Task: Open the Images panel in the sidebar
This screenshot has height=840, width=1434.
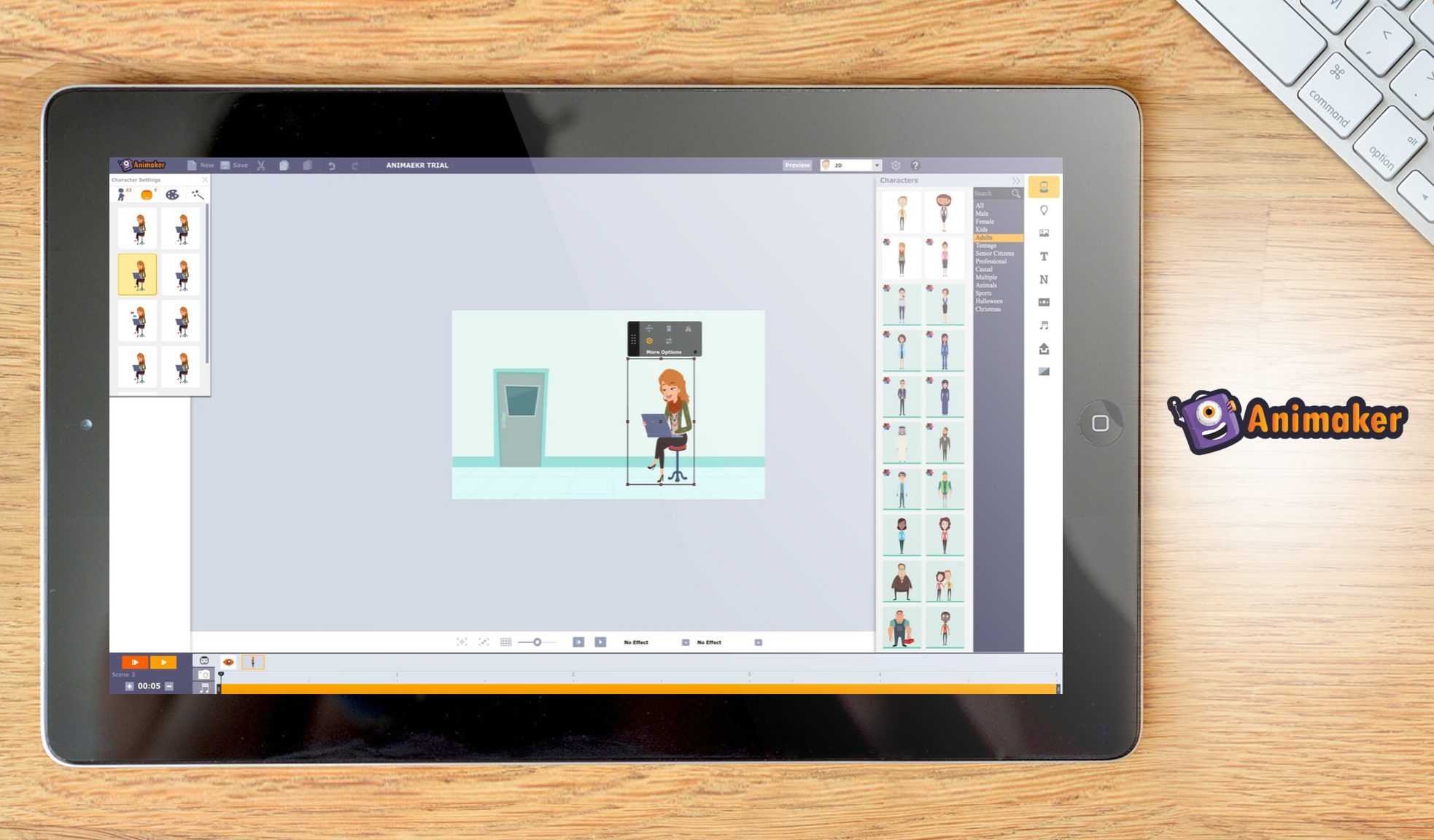Action: 1045,233
